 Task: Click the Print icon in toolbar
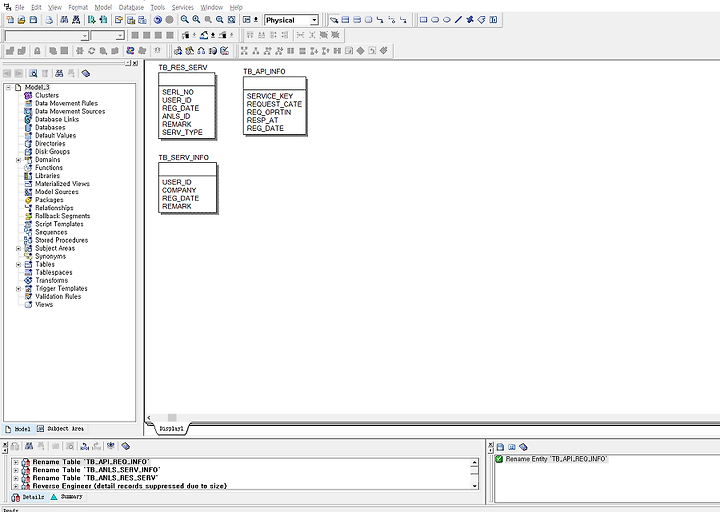tap(49, 20)
